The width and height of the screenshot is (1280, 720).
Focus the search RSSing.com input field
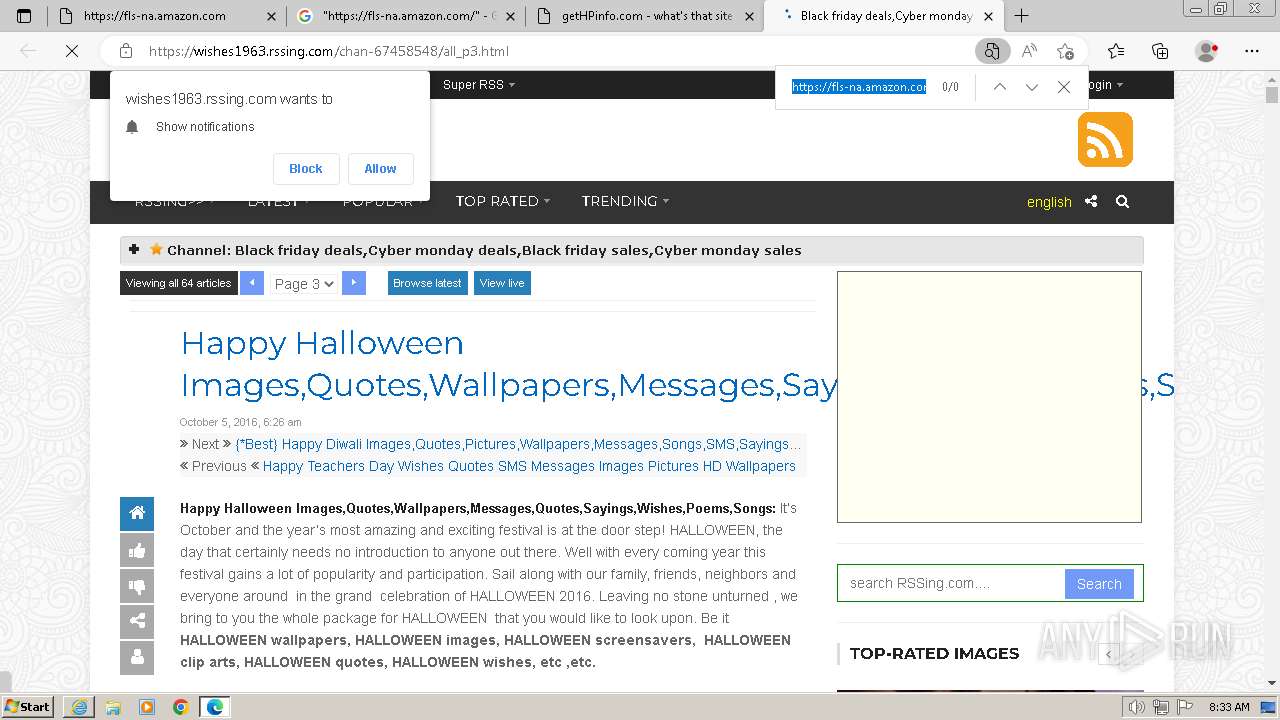coord(951,584)
